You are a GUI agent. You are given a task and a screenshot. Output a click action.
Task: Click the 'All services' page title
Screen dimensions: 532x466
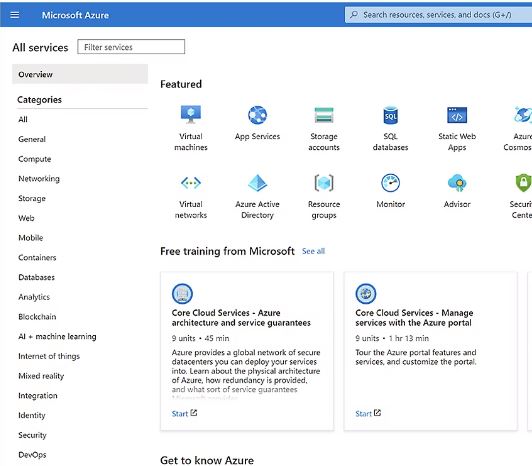click(40, 47)
